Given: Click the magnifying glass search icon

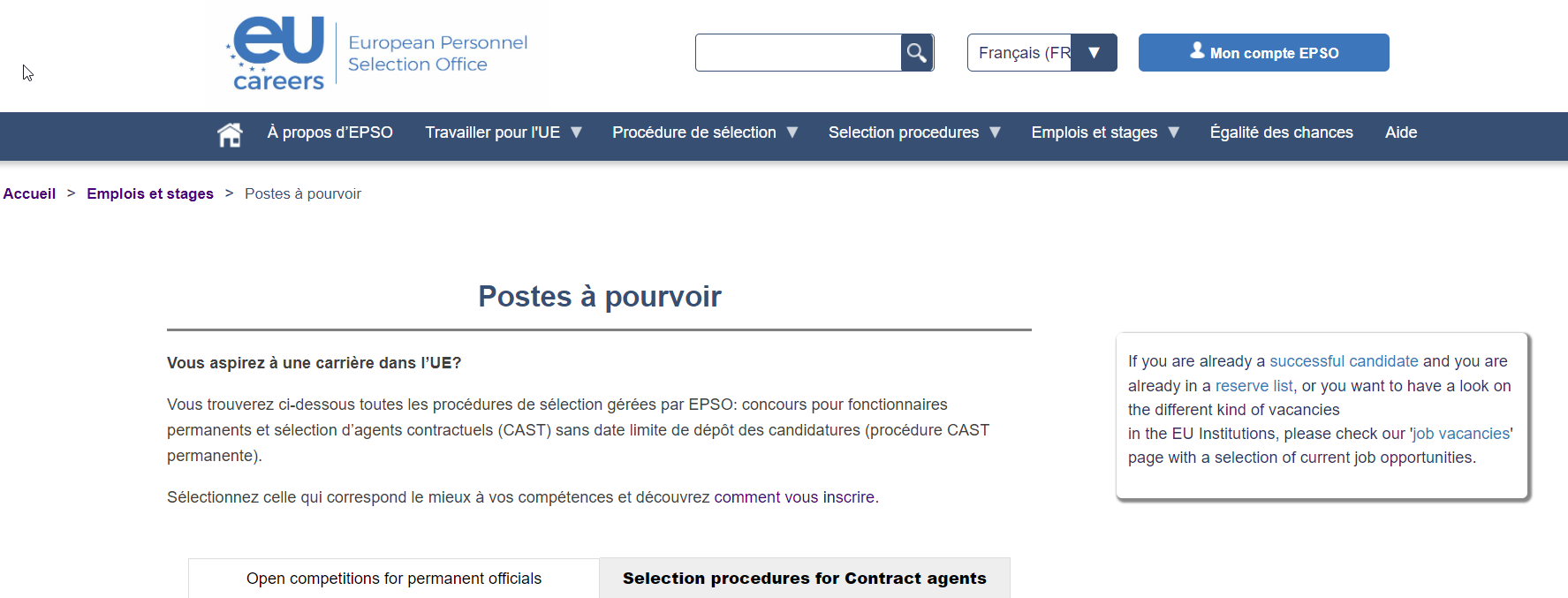Looking at the screenshot, I should pos(917,53).
